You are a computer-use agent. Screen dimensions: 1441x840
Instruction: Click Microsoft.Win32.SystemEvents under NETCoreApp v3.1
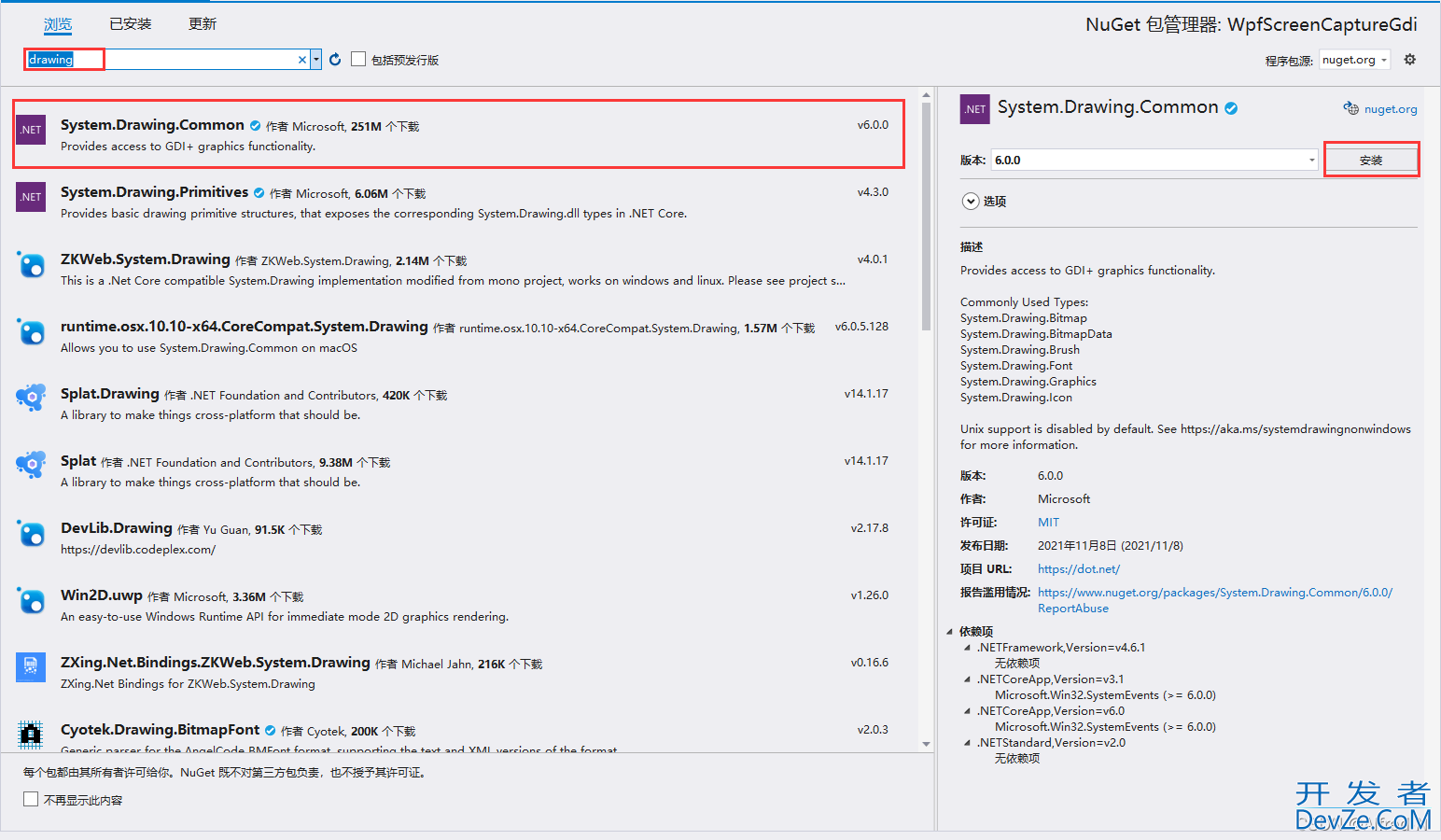[1105, 695]
